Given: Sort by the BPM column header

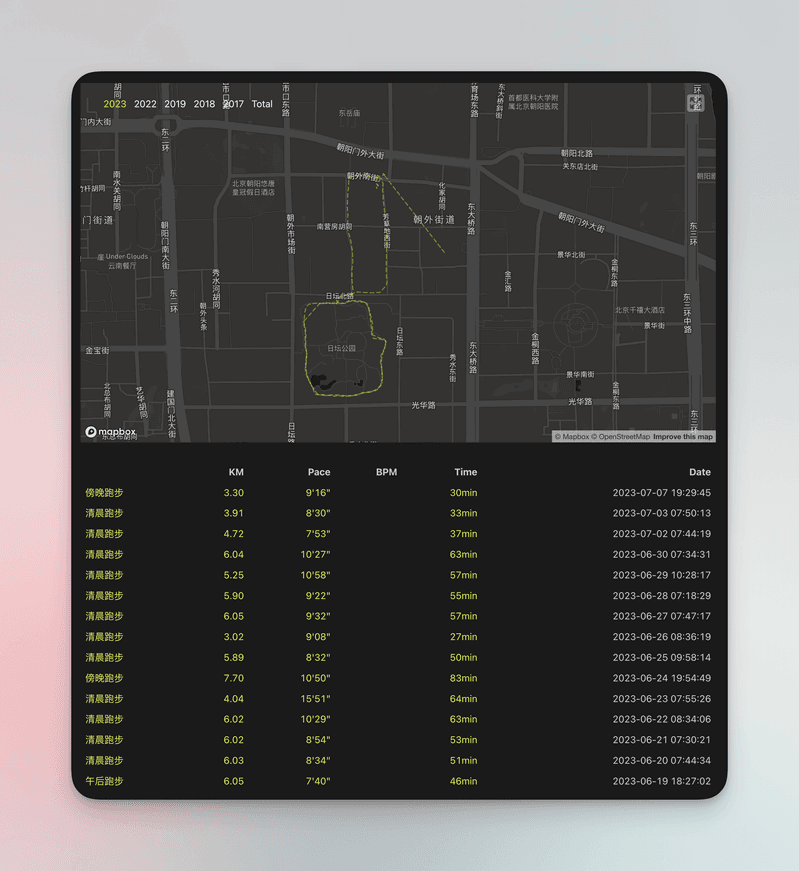Looking at the screenshot, I should click(386, 472).
